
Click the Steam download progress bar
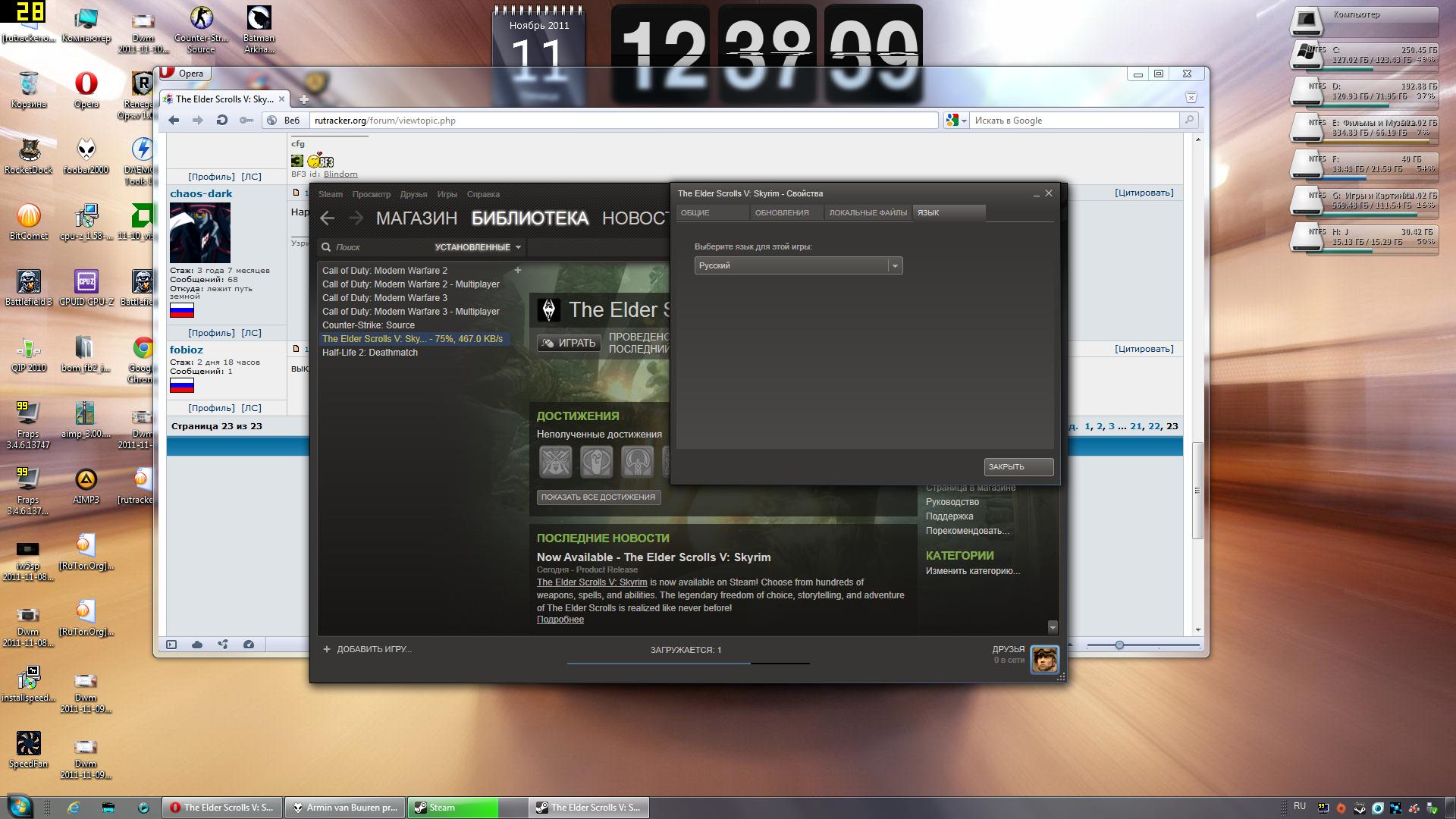[x=688, y=663]
